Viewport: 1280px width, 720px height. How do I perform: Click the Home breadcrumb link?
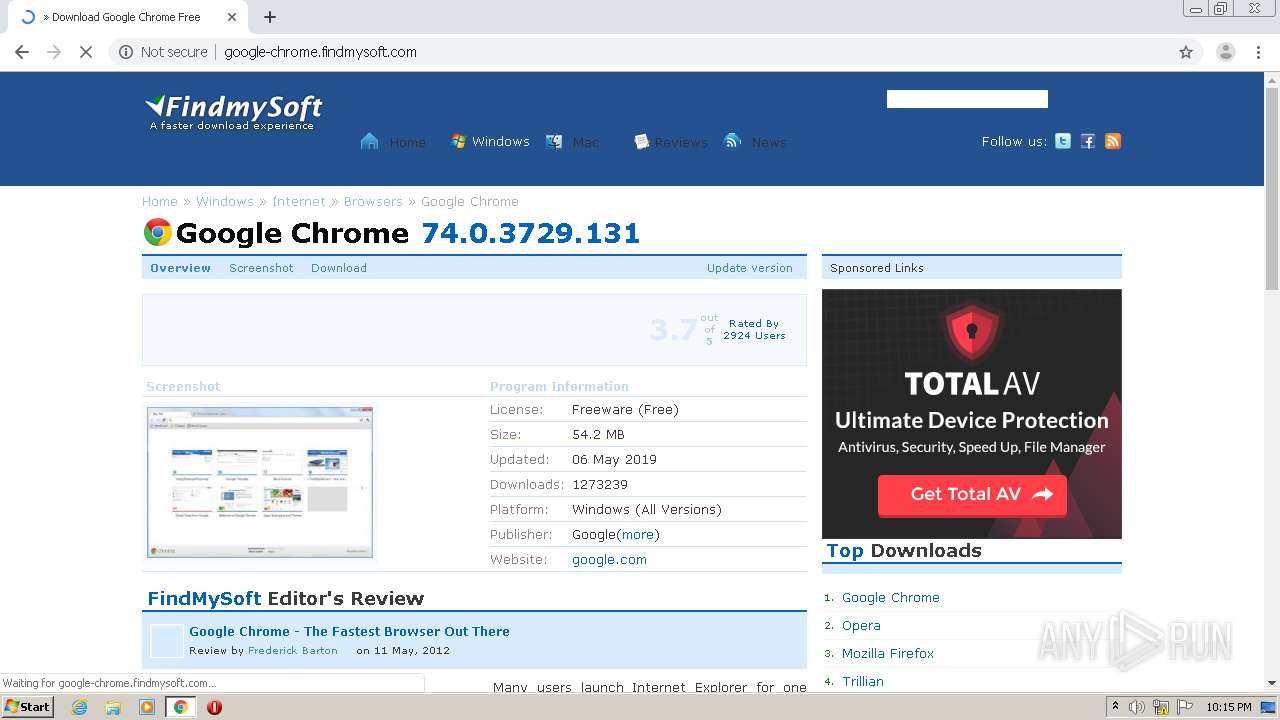pos(160,201)
